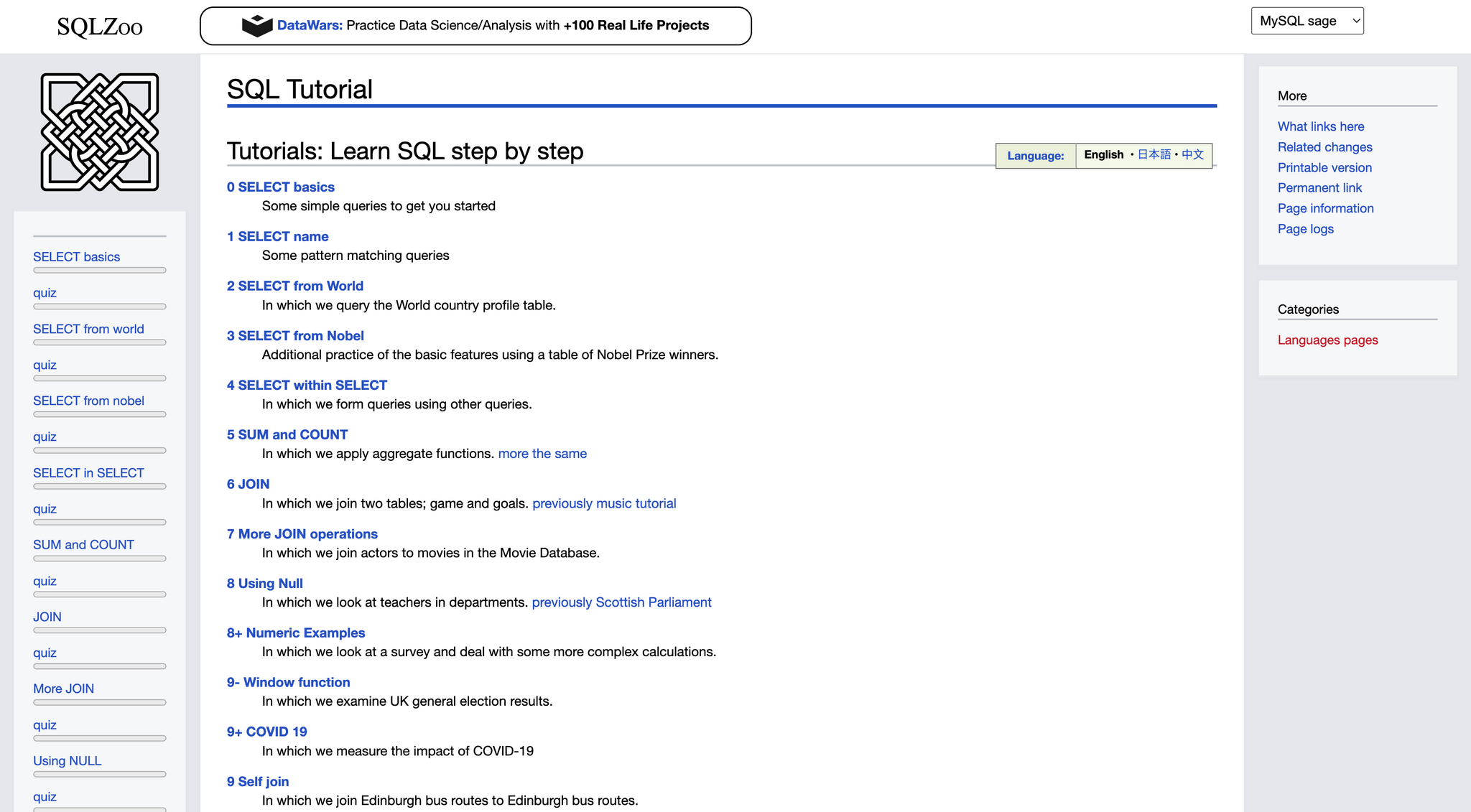Click the Language: label link
This screenshot has width=1471, height=812.
(x=1036, y=156)
